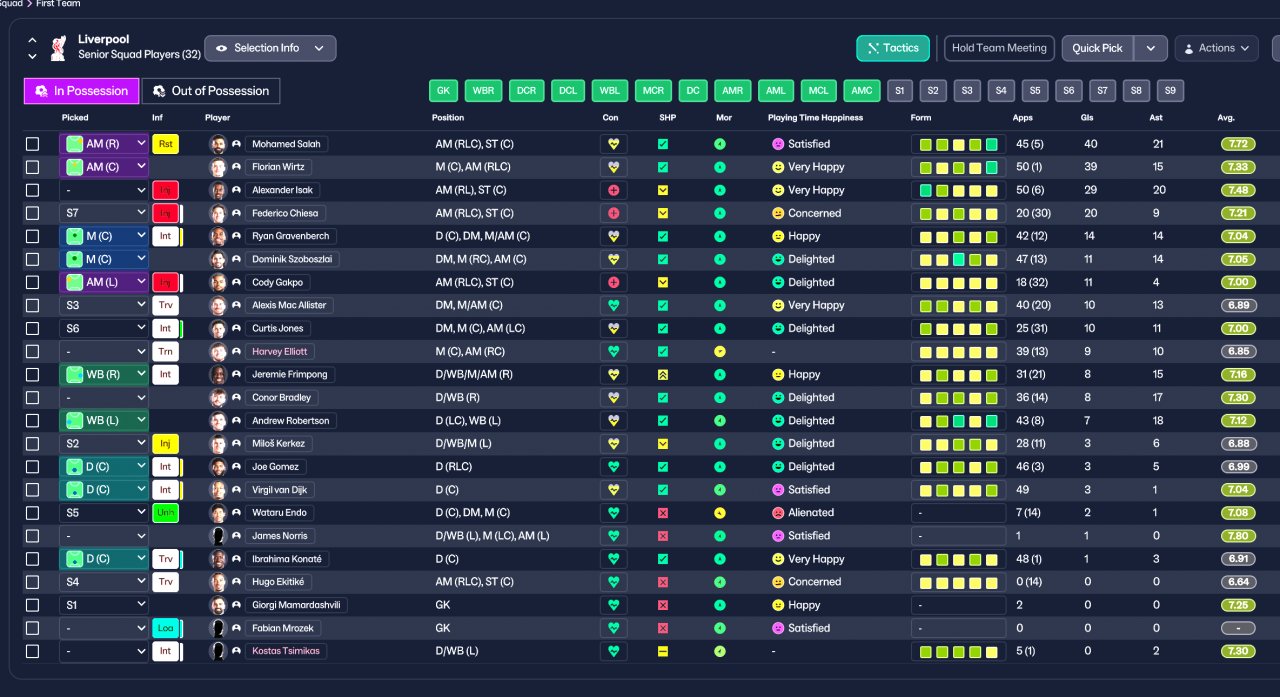Click the sharpness tick icon for Florian Wirtz

click(x=663, y=167)
